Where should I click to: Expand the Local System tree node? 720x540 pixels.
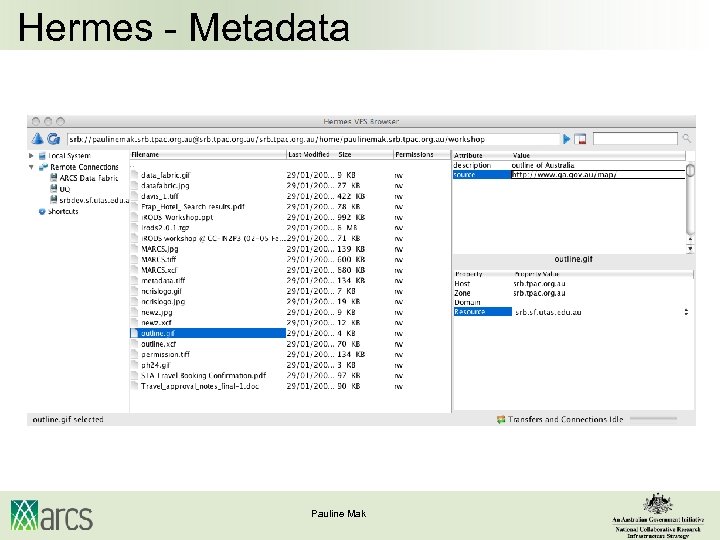click(31, 156)
